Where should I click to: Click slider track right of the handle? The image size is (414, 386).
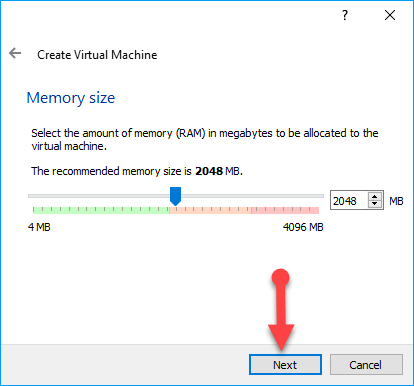pos(252,196)
